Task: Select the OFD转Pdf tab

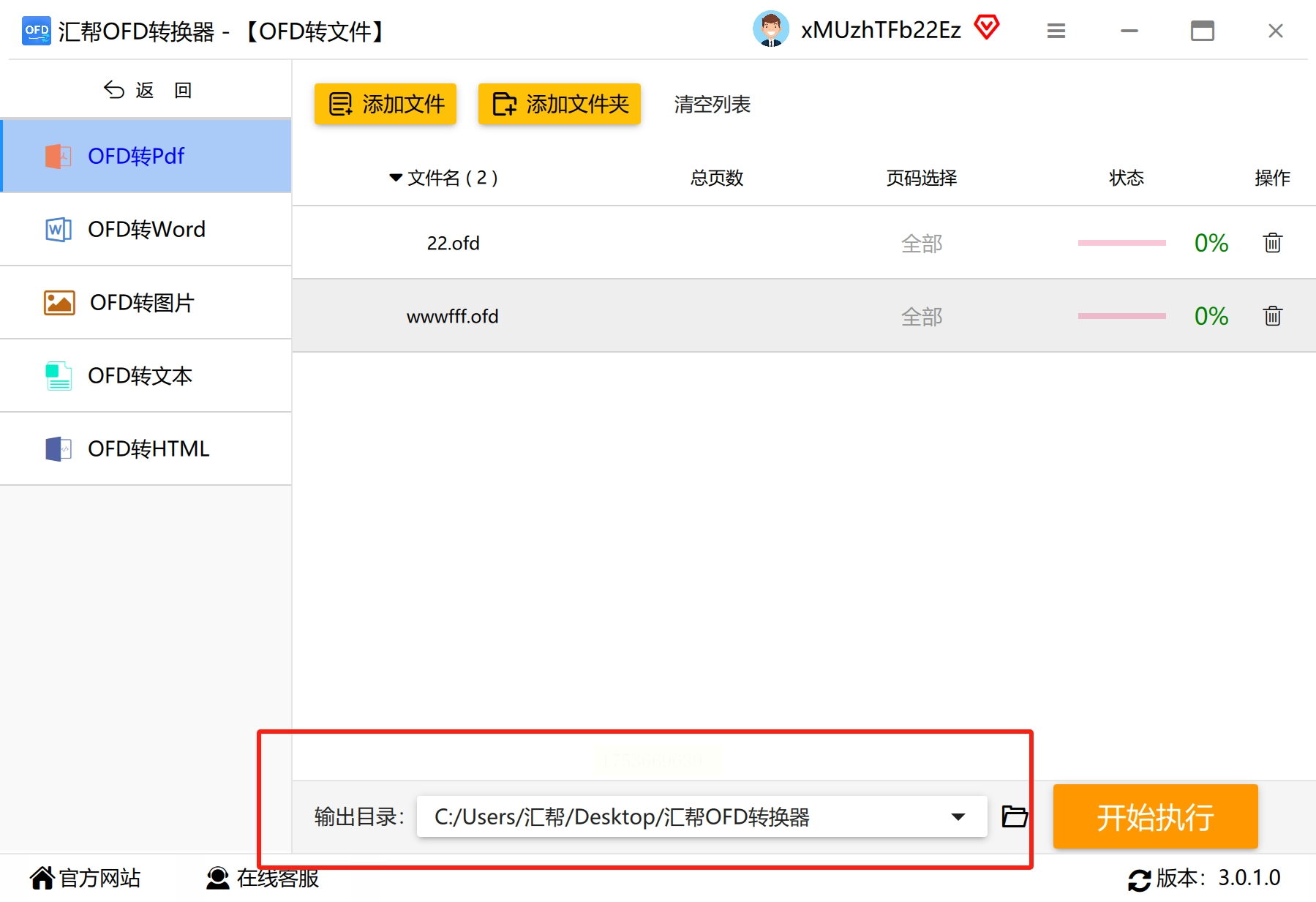Action: (x=146, y=156)
